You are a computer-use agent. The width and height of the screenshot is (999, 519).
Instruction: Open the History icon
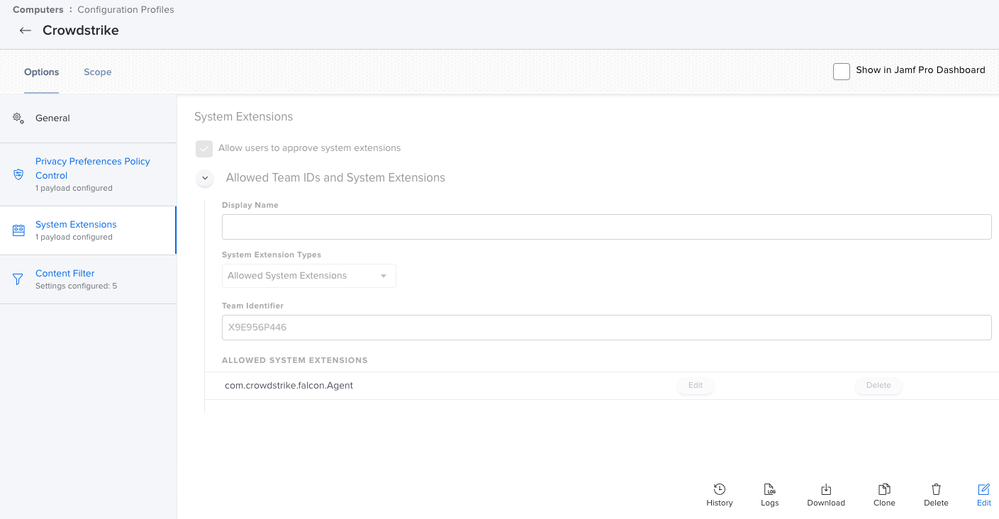(x=719, y=489)
